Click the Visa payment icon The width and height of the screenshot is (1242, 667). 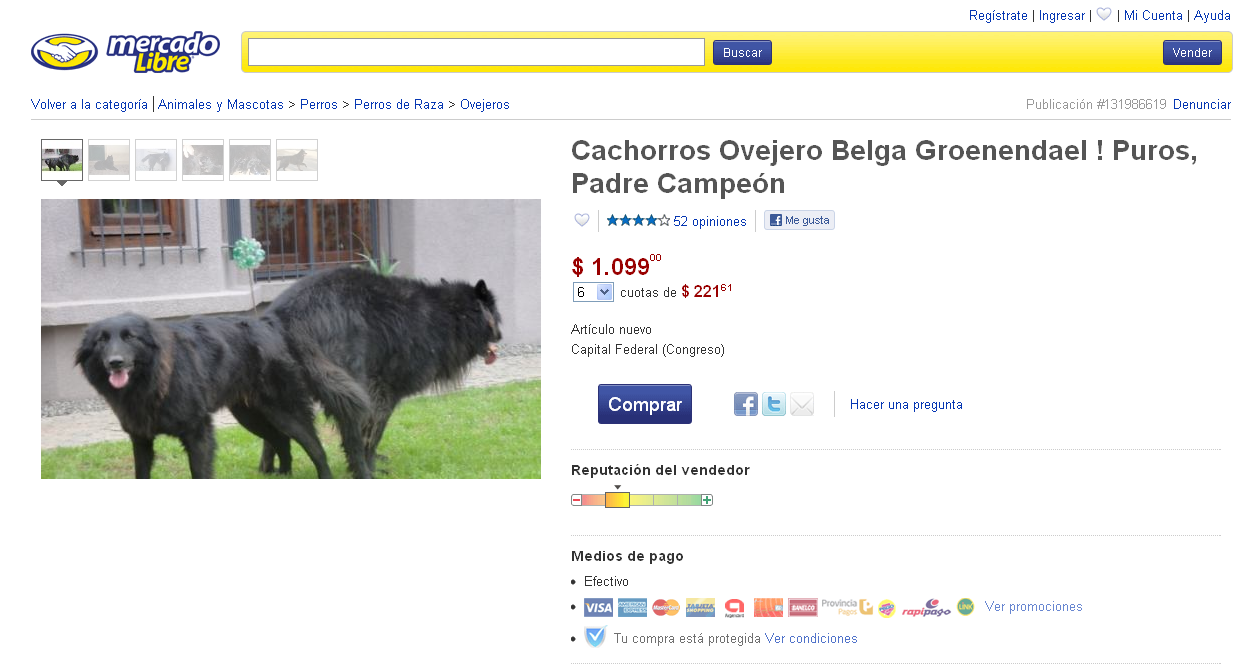(x=598, y=607)
